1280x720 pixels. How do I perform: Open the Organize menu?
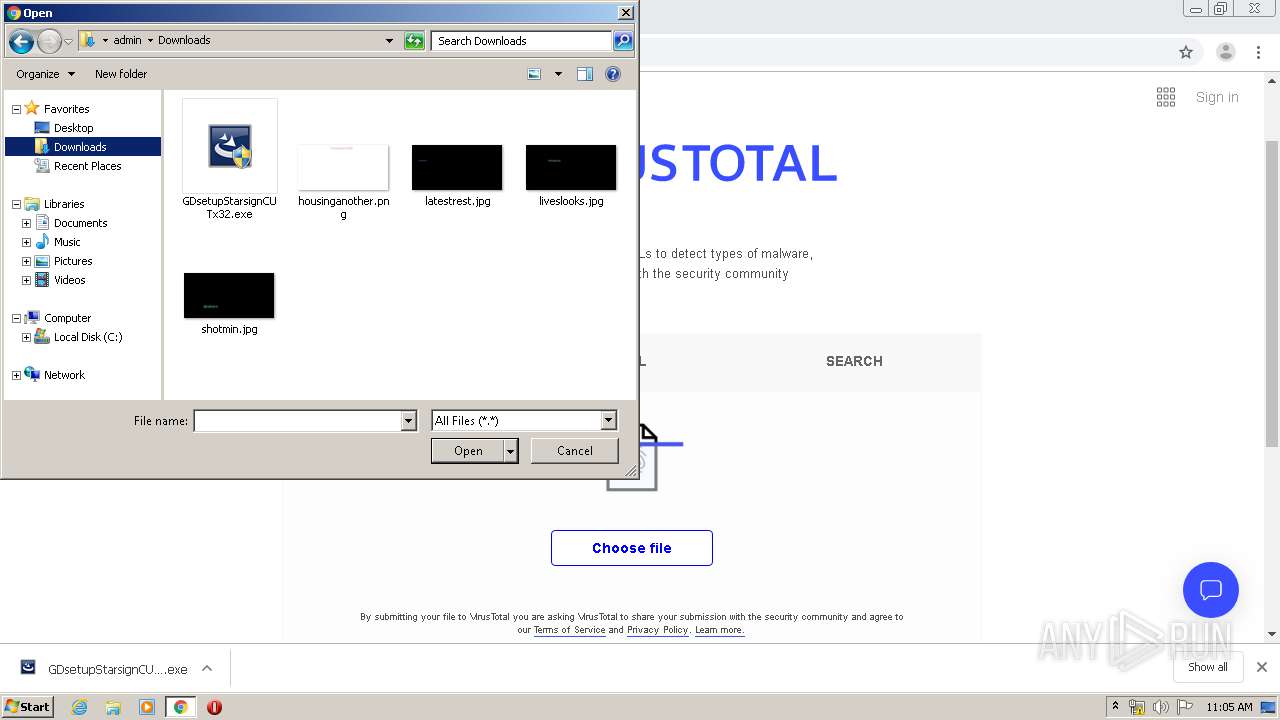[45, 74]
